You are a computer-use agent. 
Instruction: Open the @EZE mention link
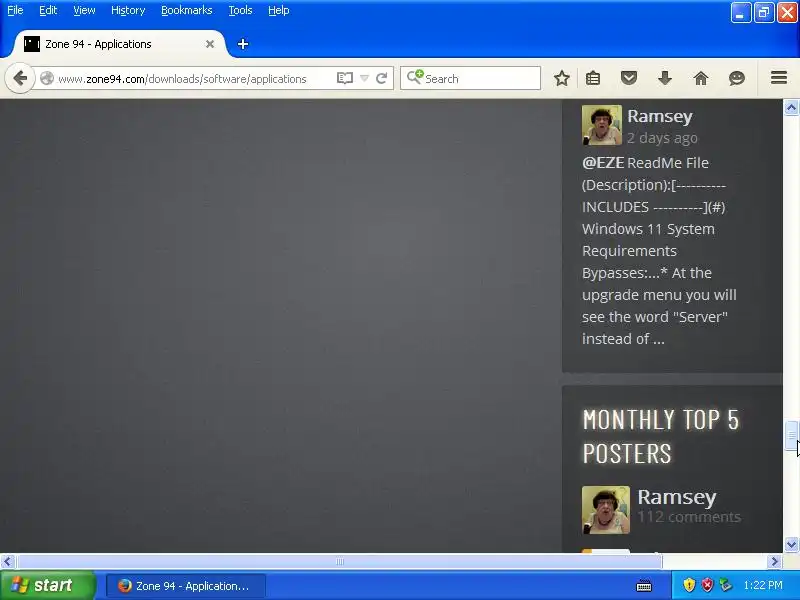point(603,163)
